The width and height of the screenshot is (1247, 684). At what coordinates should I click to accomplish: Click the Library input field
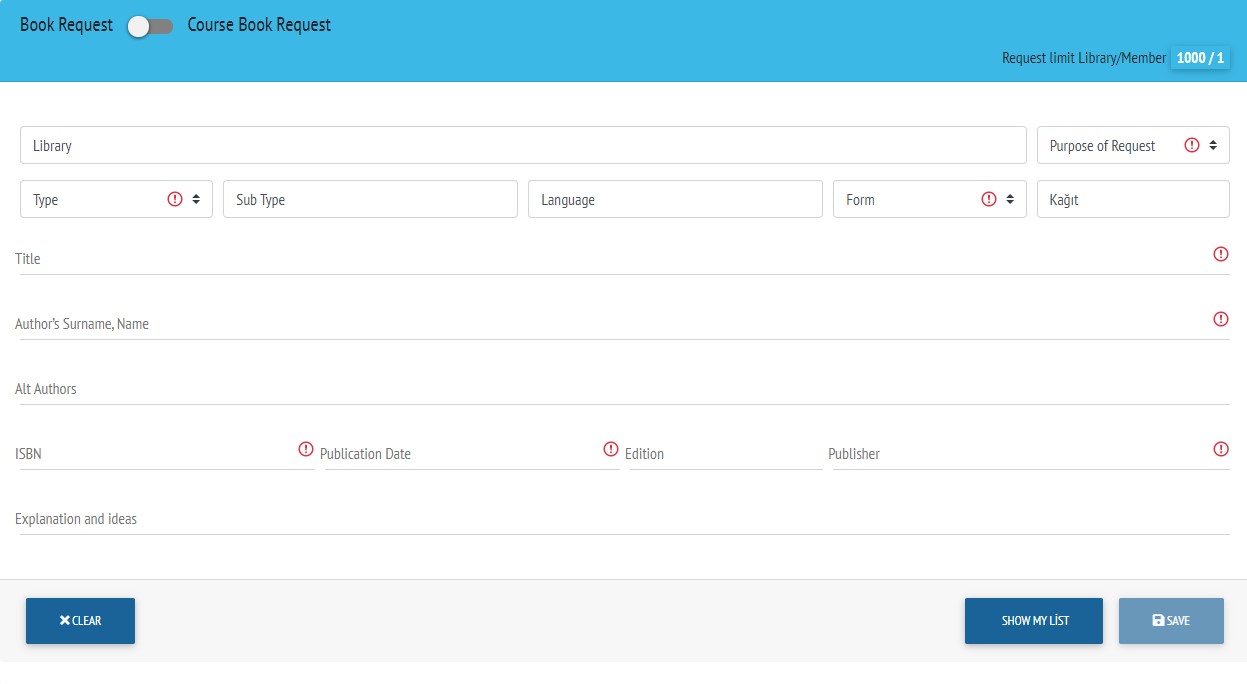(x=523, y=145)
